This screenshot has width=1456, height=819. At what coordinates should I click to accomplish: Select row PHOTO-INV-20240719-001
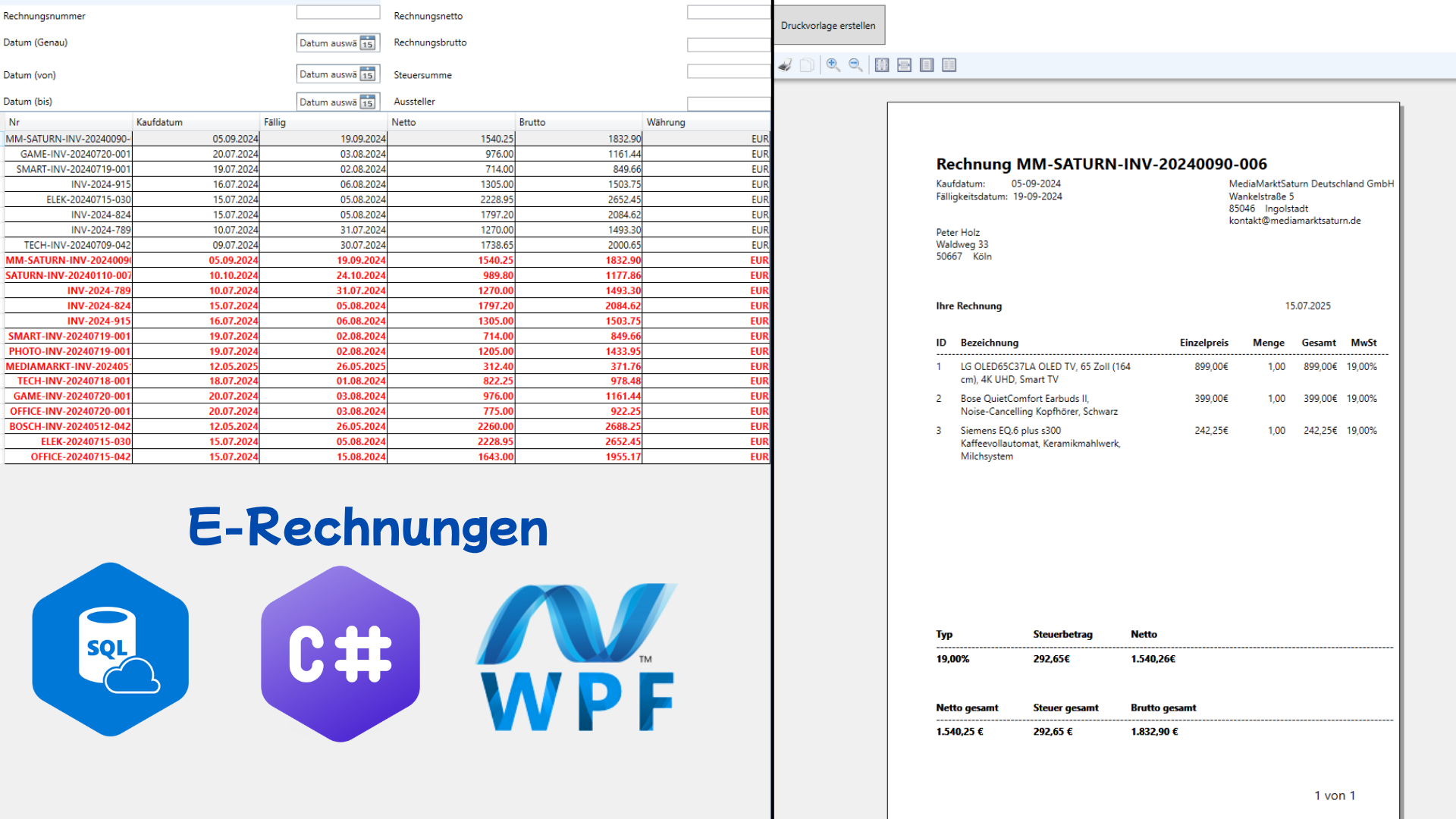[388, 351]
